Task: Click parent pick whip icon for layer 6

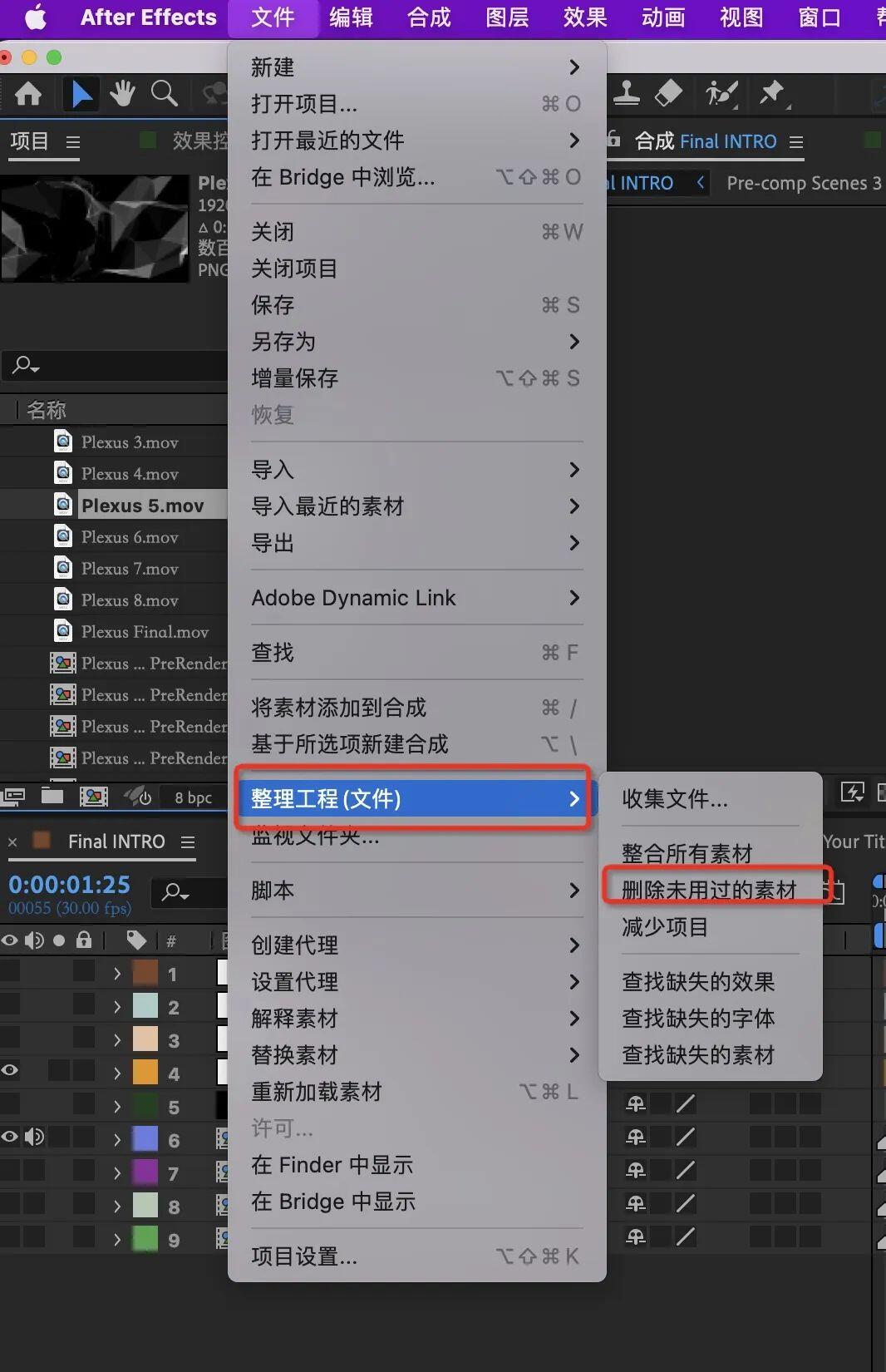Action: (x=636, y=1137)
